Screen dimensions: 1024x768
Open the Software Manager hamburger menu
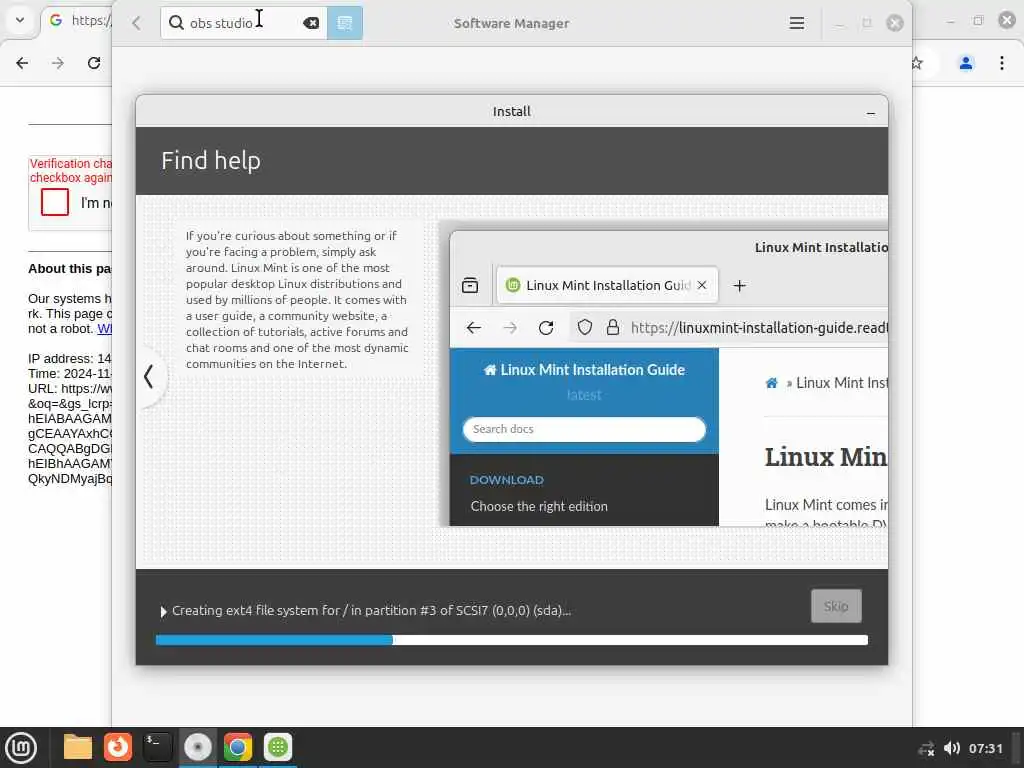(x=796, y=24)
